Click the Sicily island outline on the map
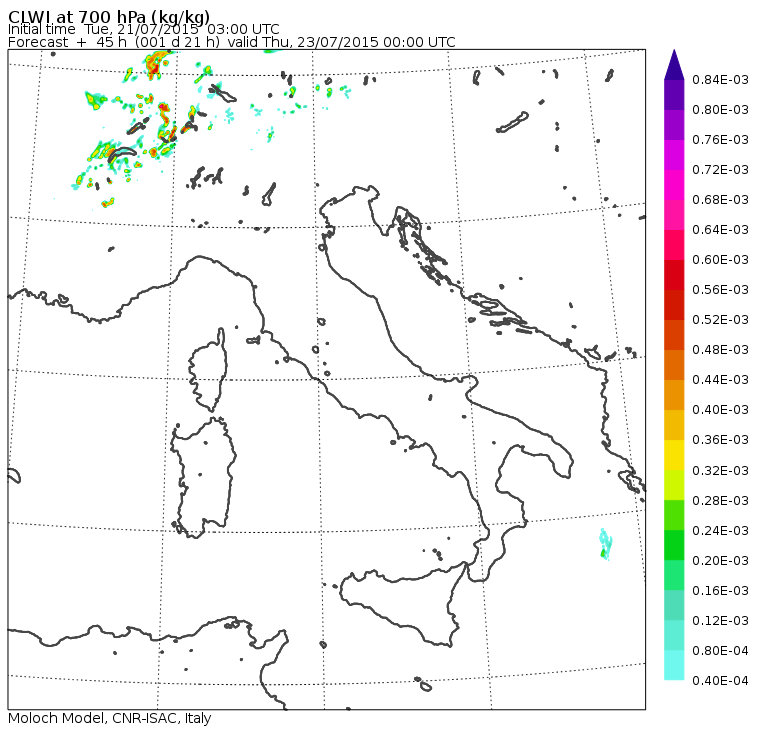The width and height of the screenshot is (760, 731). (402, 604)
